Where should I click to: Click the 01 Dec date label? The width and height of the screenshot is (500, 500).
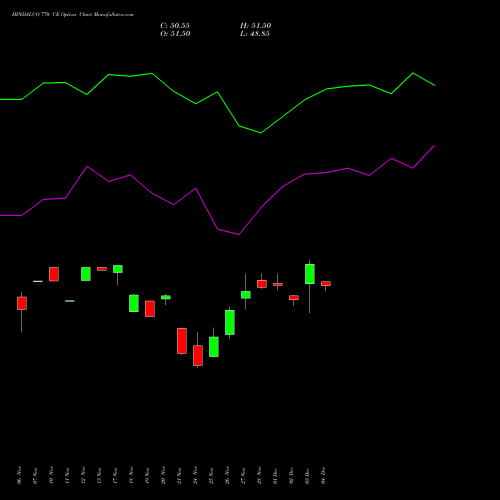[x=275, y=475]
